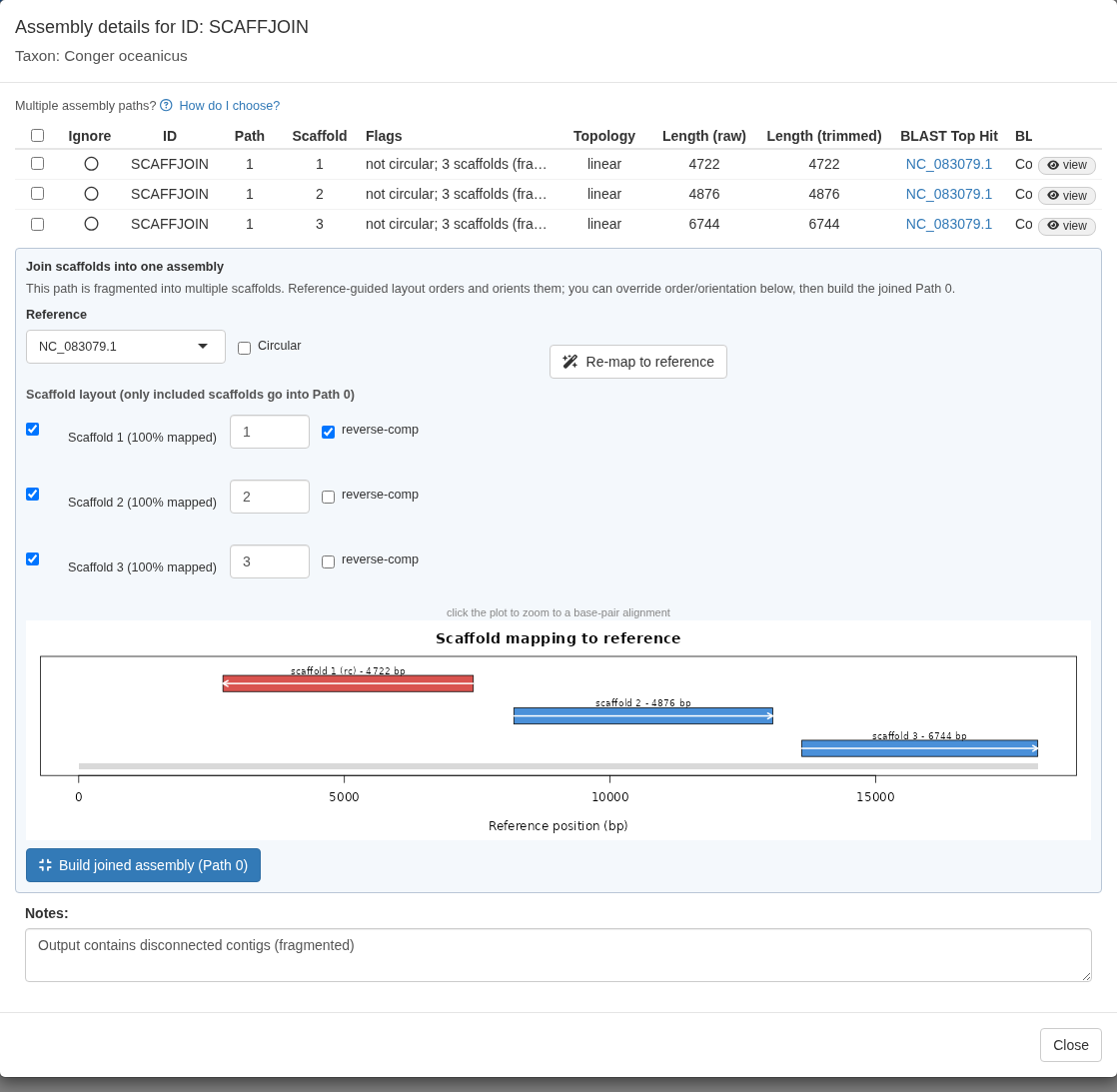Click the Flags column header

tap(384, 136)
